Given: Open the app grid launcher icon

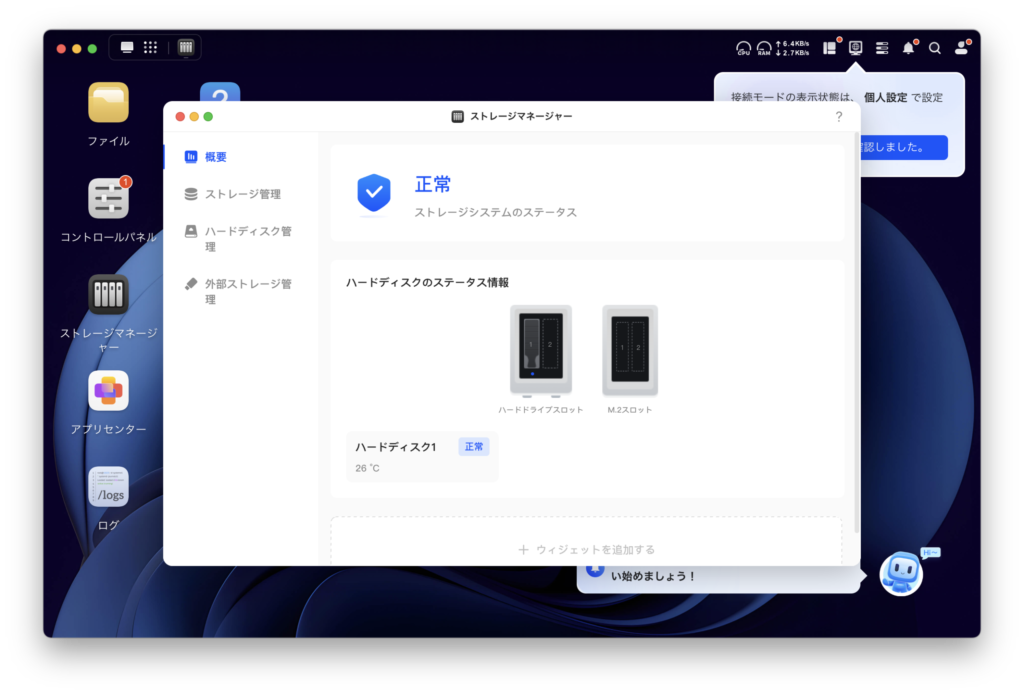Looking at the screenshot, I should [x=151, y=47].
